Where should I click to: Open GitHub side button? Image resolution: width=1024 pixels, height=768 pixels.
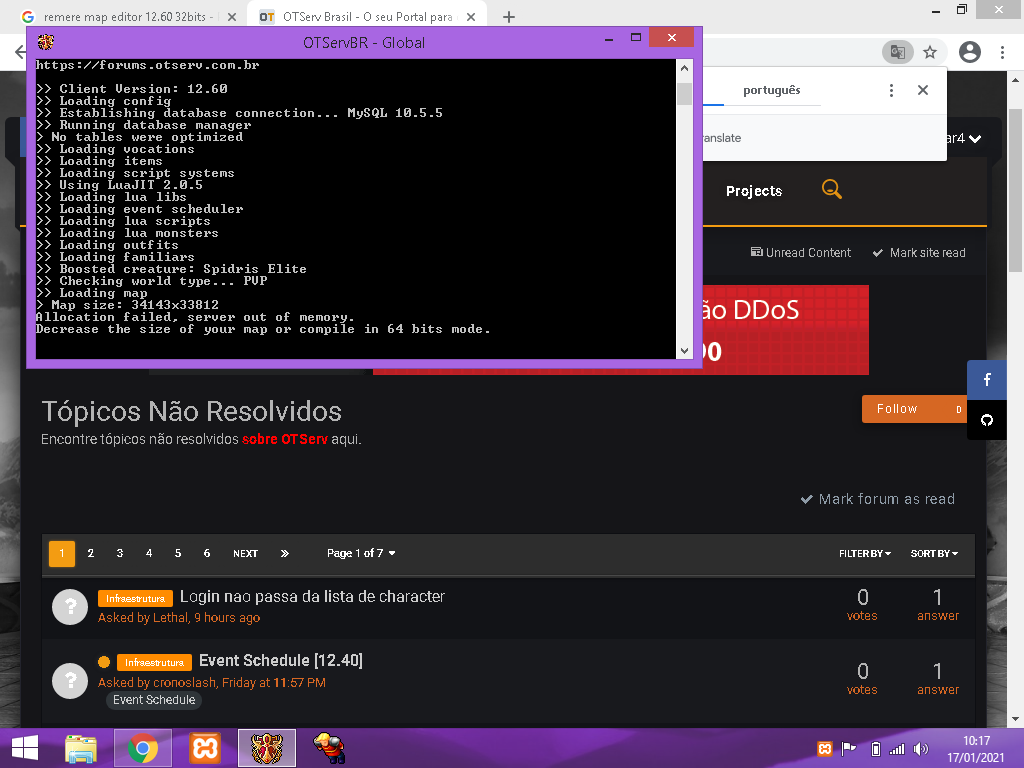[x=987, y=420]
